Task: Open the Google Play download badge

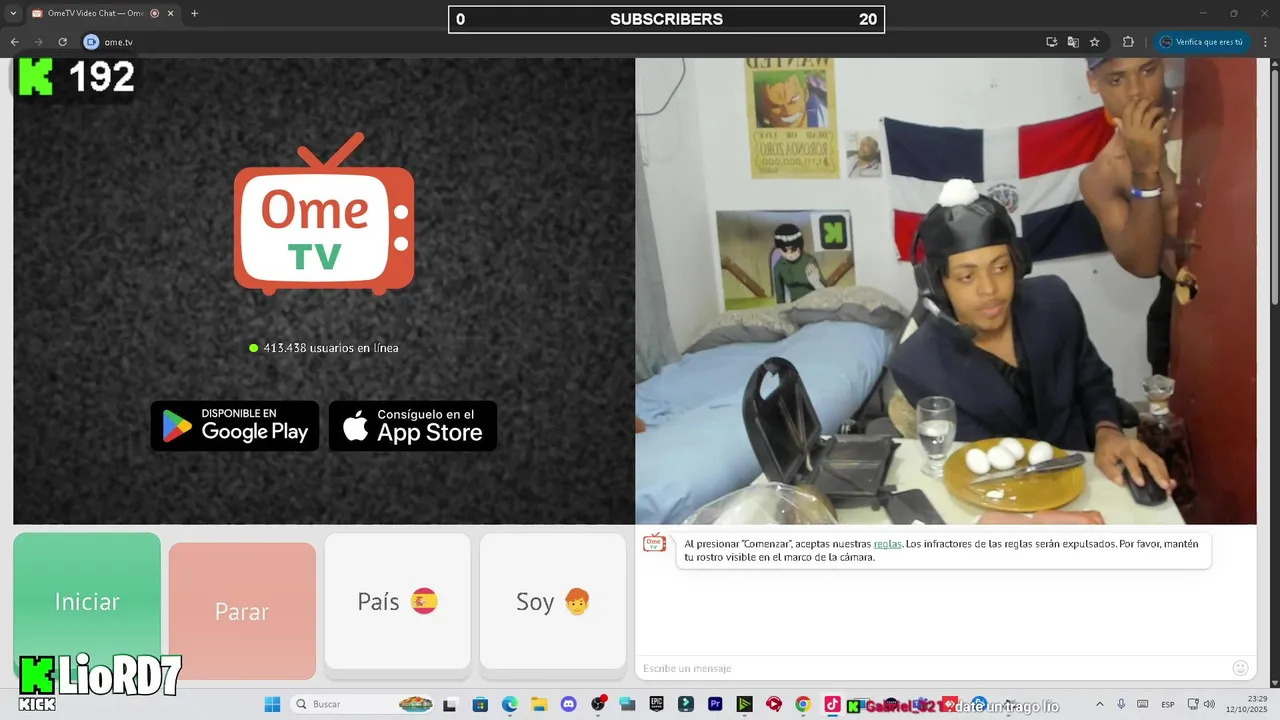Action: tap(235, 426)
